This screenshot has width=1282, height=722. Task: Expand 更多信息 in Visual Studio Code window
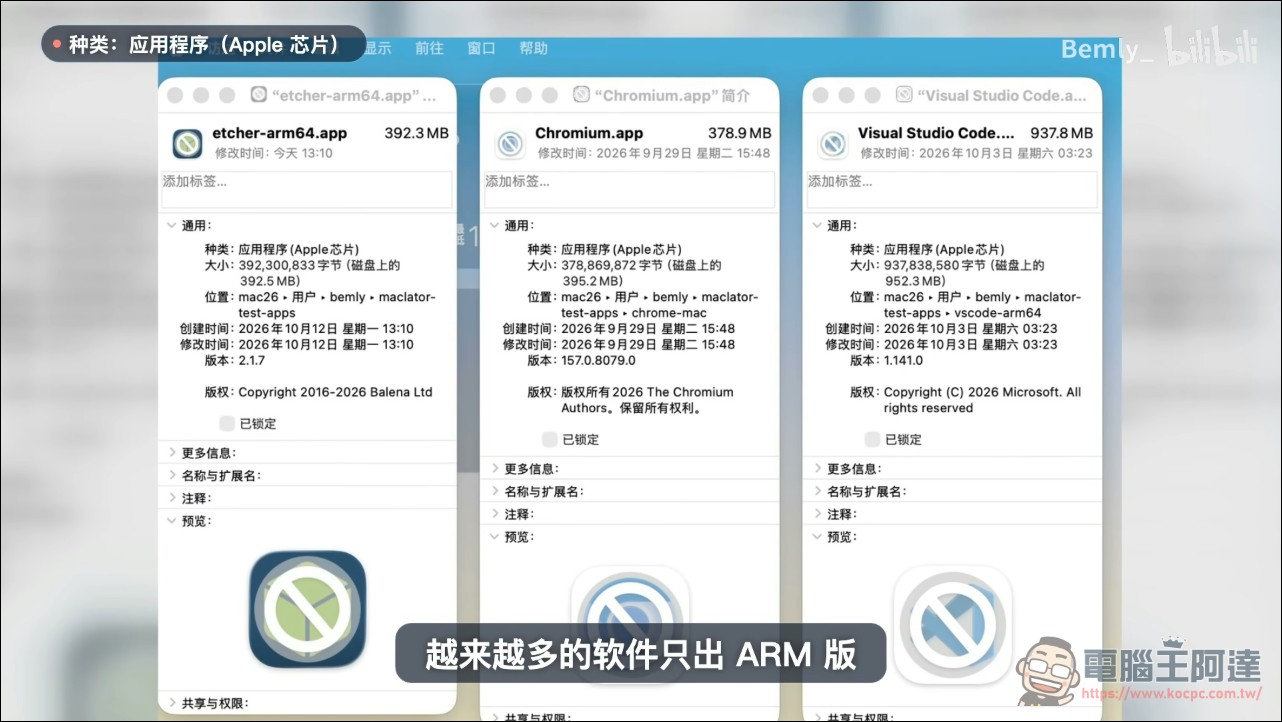pyautogui.click(x=817, y=468)
